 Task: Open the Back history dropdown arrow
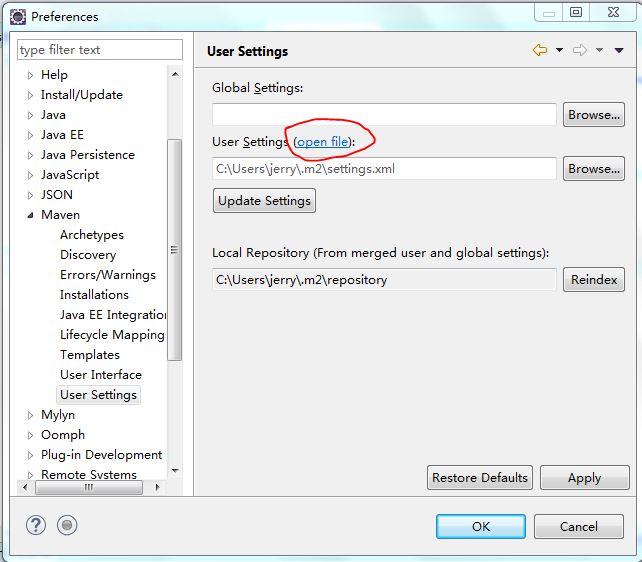(559, 50)
